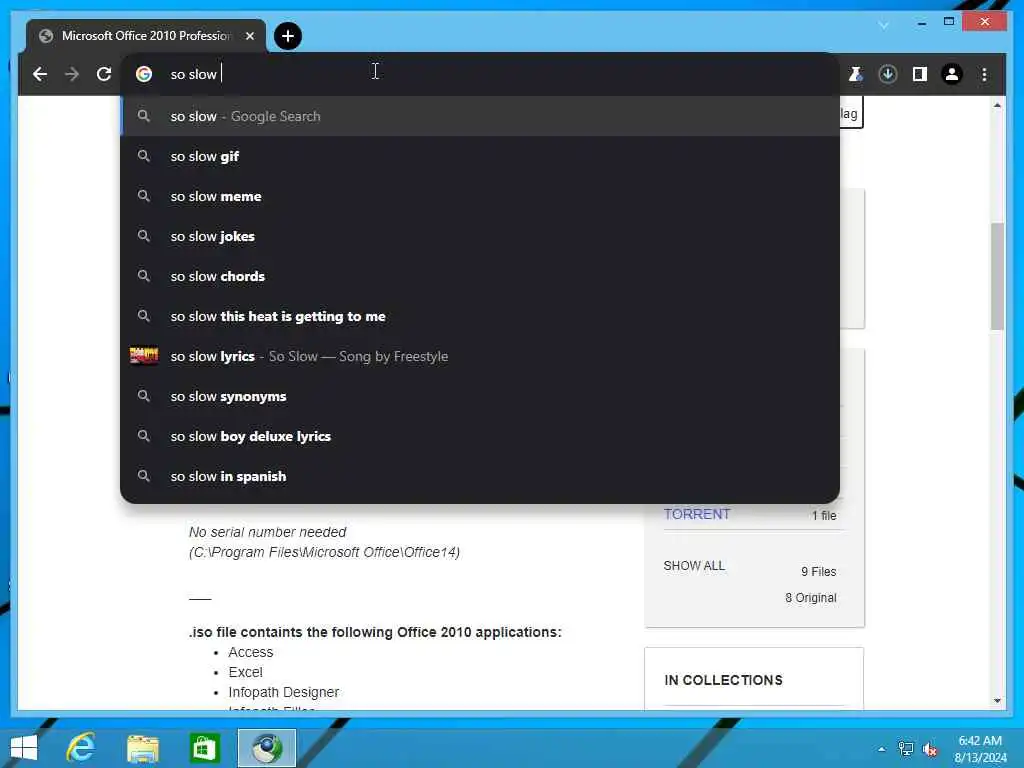Click the 'IN COLLECTIONS' heading

click(723, 680)
